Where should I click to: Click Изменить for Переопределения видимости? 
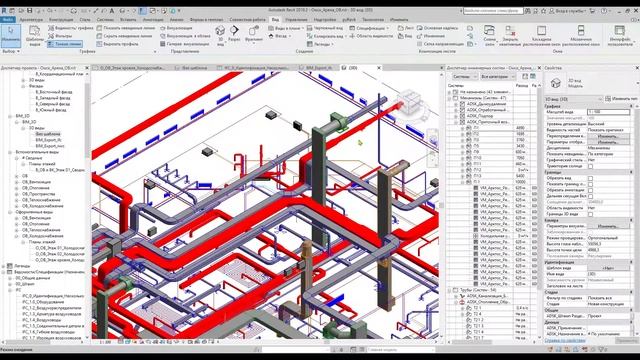pyautogui.click(x=608, y=136)
